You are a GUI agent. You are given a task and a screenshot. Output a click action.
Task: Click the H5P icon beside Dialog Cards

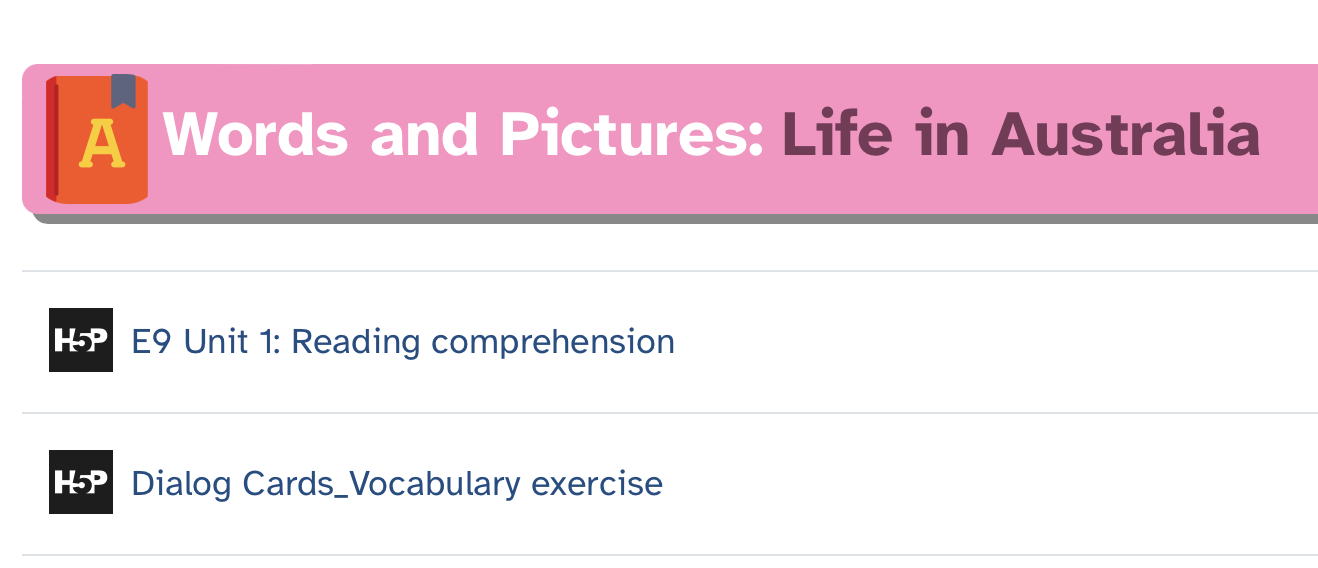click(81, 482)
